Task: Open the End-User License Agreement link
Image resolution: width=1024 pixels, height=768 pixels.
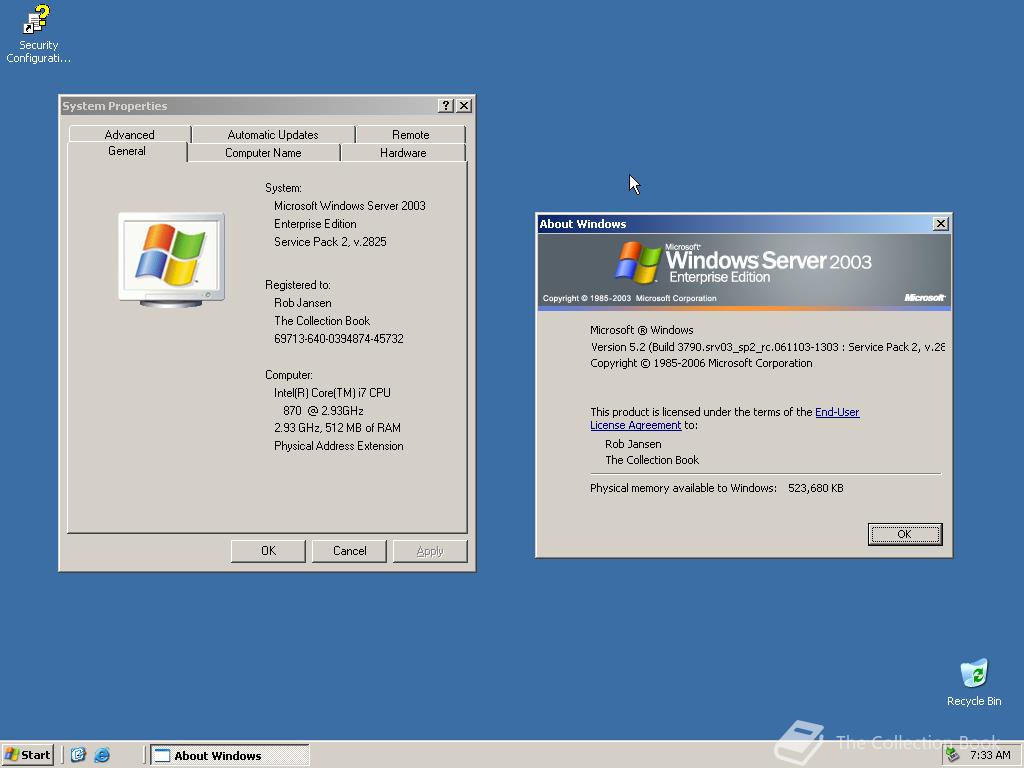Action: tap(725, 419)
